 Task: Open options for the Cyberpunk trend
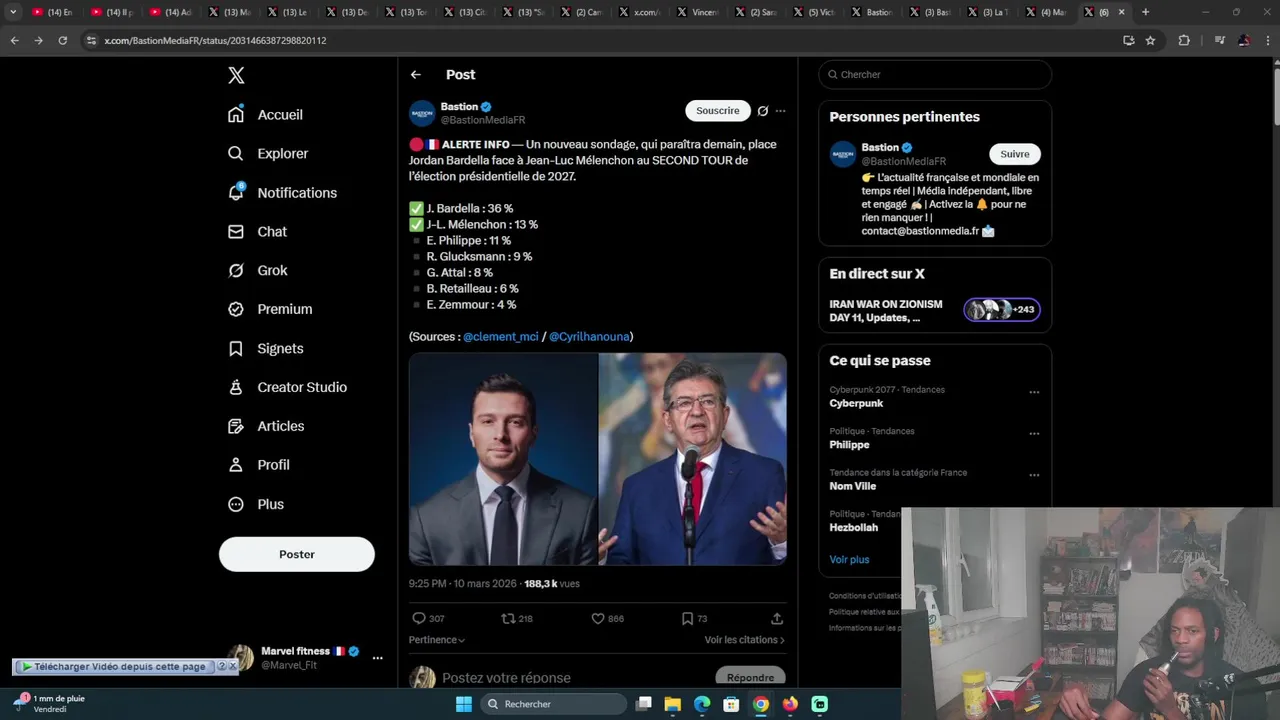pyautogui.click(x=1034, y=392)
